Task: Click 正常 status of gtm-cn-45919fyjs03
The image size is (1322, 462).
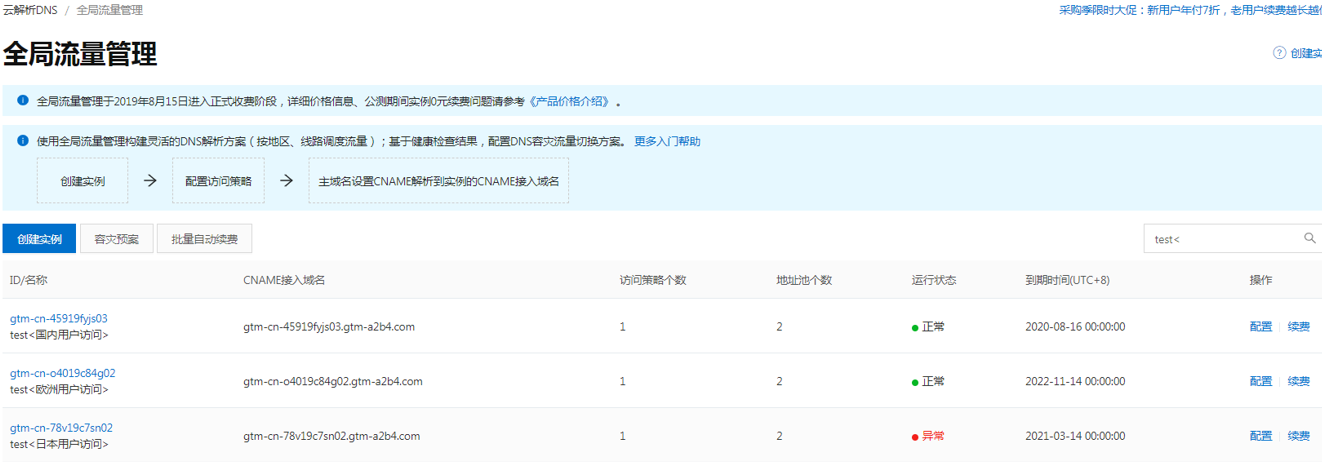Action: (x=928, y=327)
